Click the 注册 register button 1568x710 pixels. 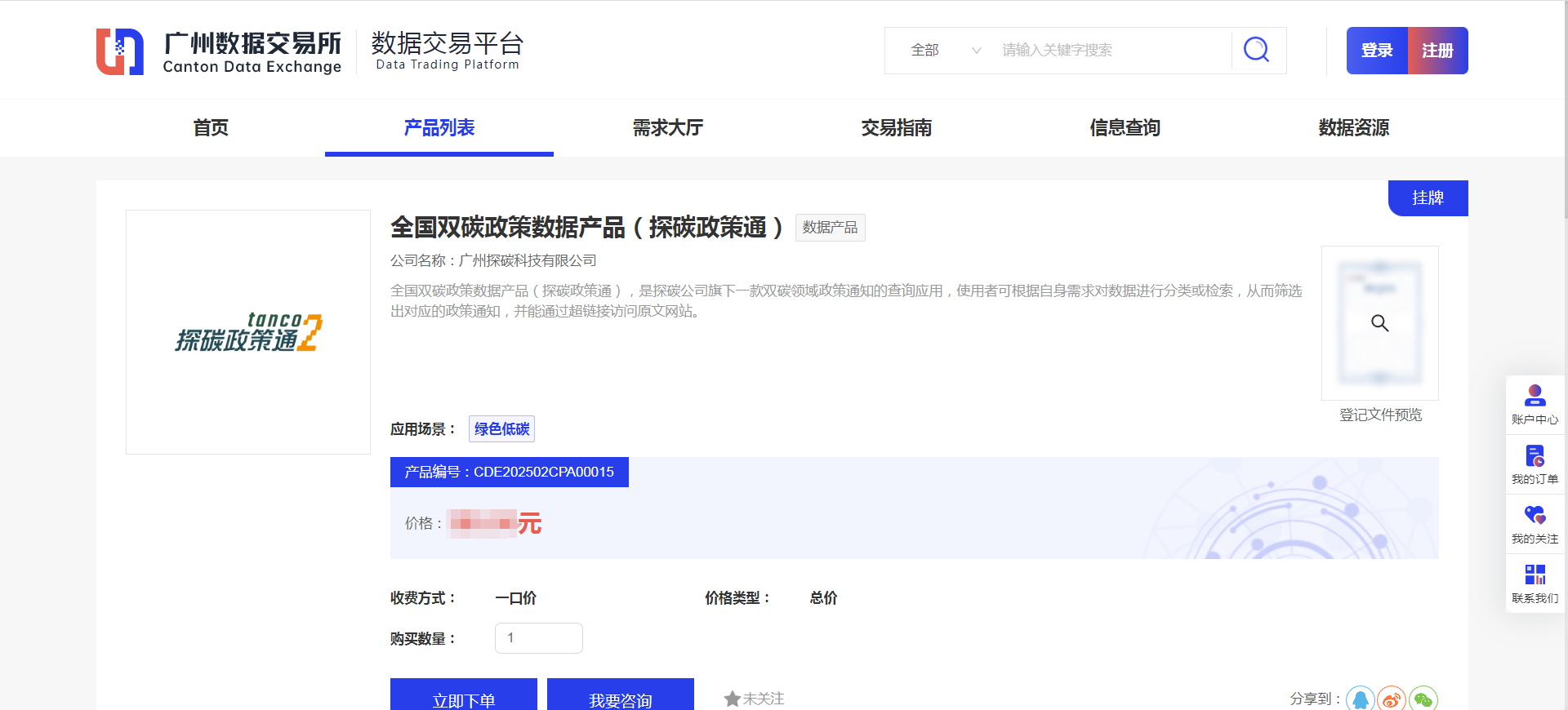pos(1438,51)
